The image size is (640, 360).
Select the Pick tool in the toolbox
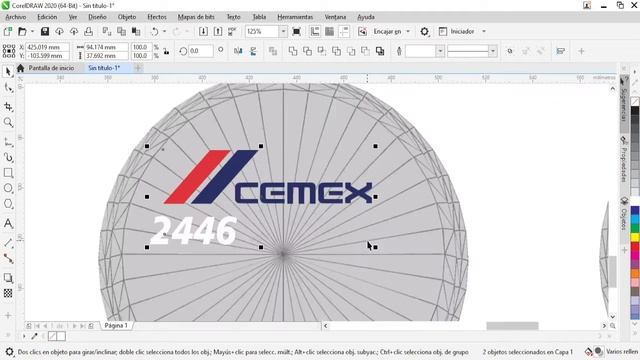point(8,72)
